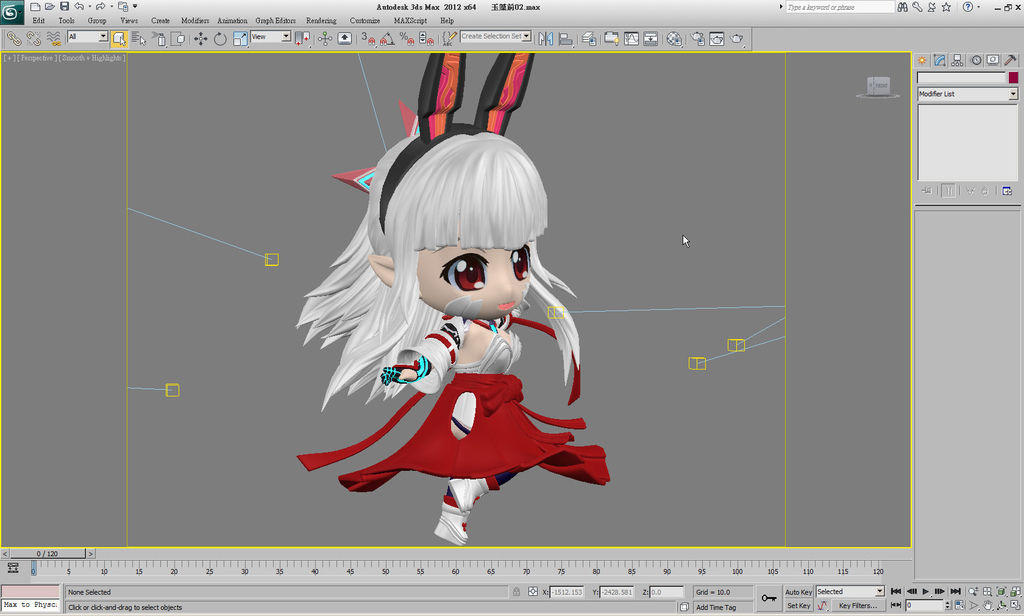Open the Graph Editors menu
This screenshot has height=616, width=1024.
pyautogui.click(x=275, y=20)
